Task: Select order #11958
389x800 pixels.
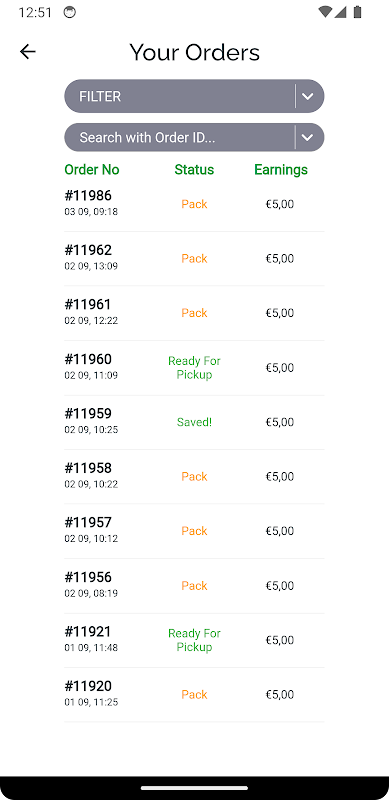Action: click(194, 477)
